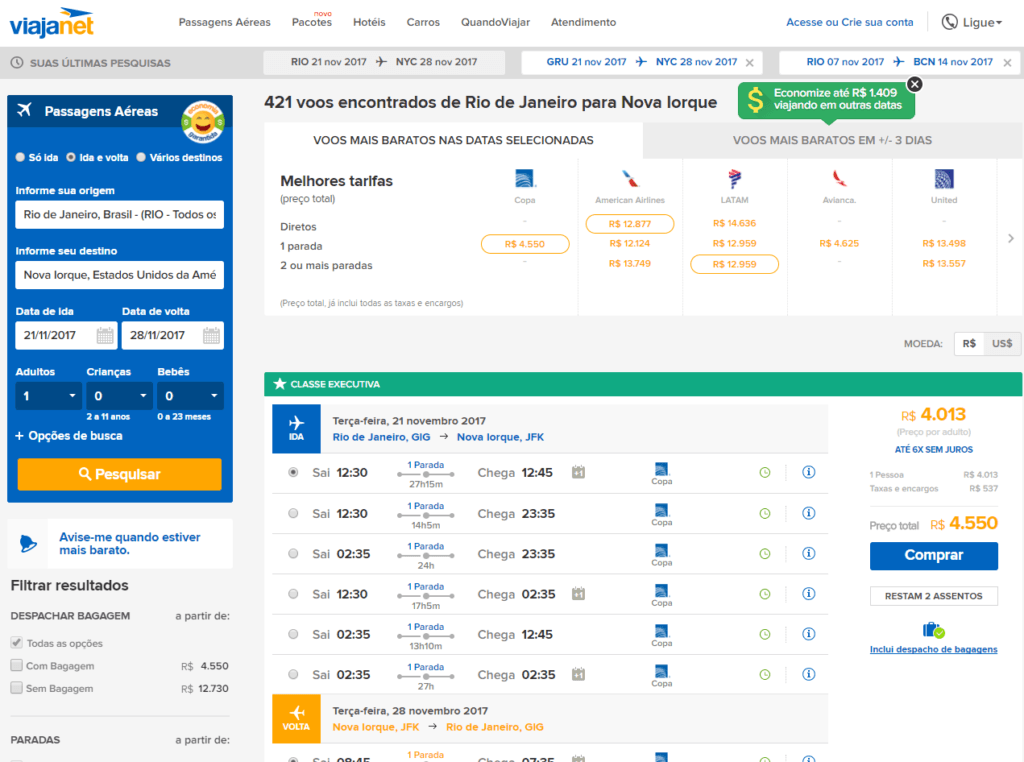This screenshot has width=1024, height=762.
Task: Open the Adultos dropdown
Action: coord(49,396)
